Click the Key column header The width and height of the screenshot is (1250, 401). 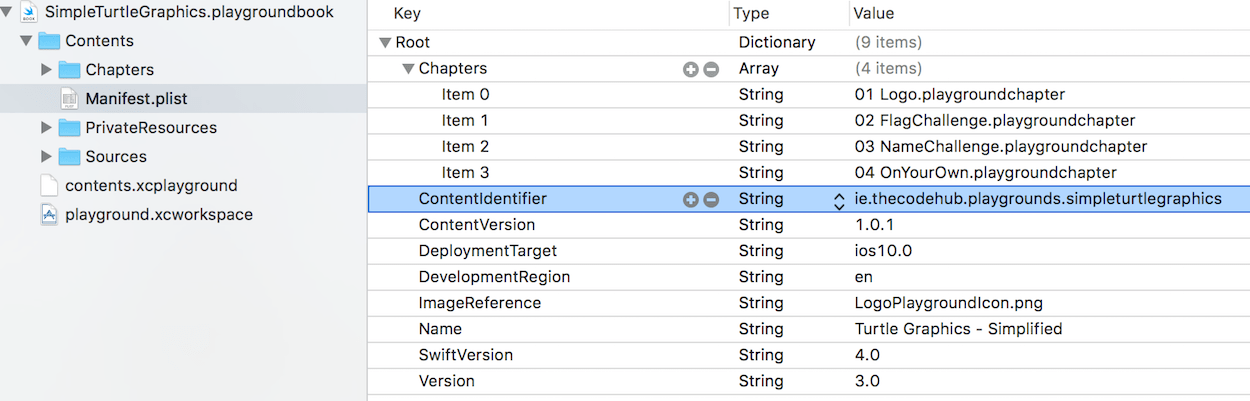click(407, 14)
